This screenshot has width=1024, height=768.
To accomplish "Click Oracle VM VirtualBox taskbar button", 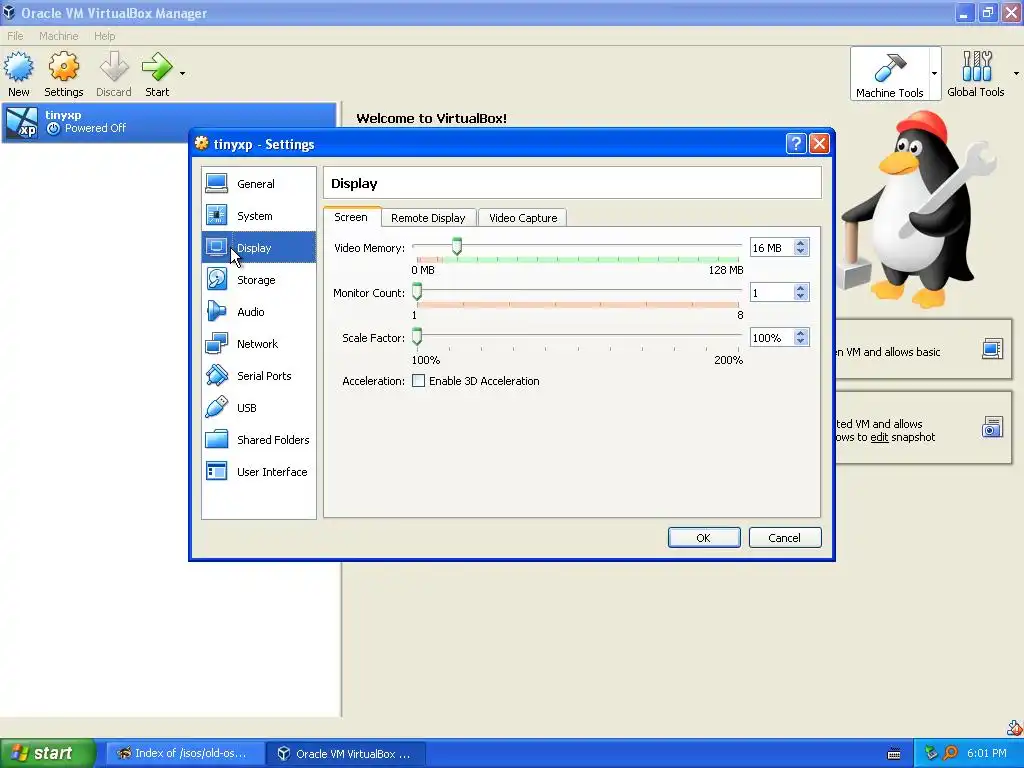I will click(x=346, y=753).
